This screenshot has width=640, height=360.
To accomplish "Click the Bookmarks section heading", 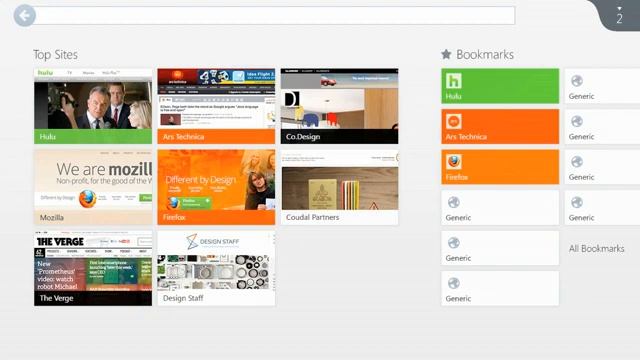I will pos(484,54).
